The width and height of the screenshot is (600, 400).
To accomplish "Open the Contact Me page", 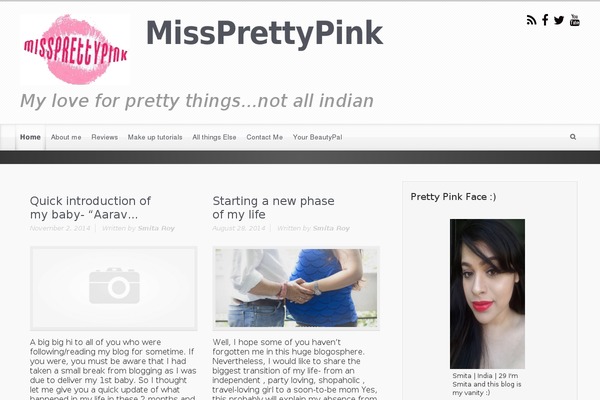I will [264, 137].
